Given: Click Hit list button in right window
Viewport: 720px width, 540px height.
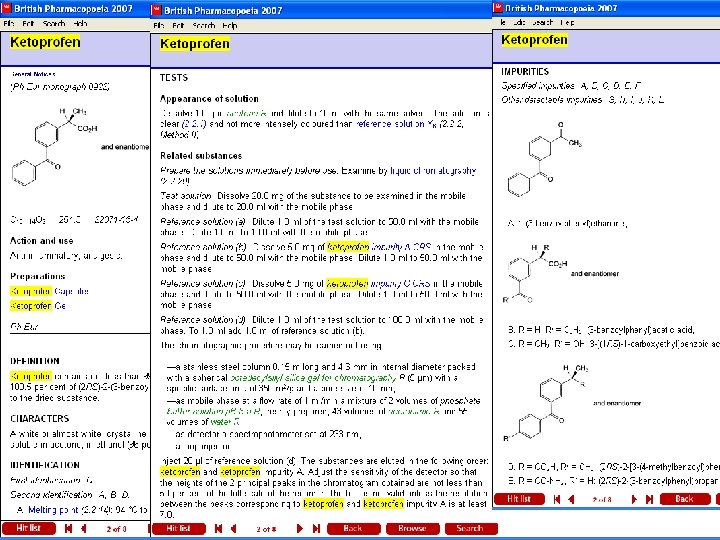Looking at the screenshot, I should click(x=519, y=499).
